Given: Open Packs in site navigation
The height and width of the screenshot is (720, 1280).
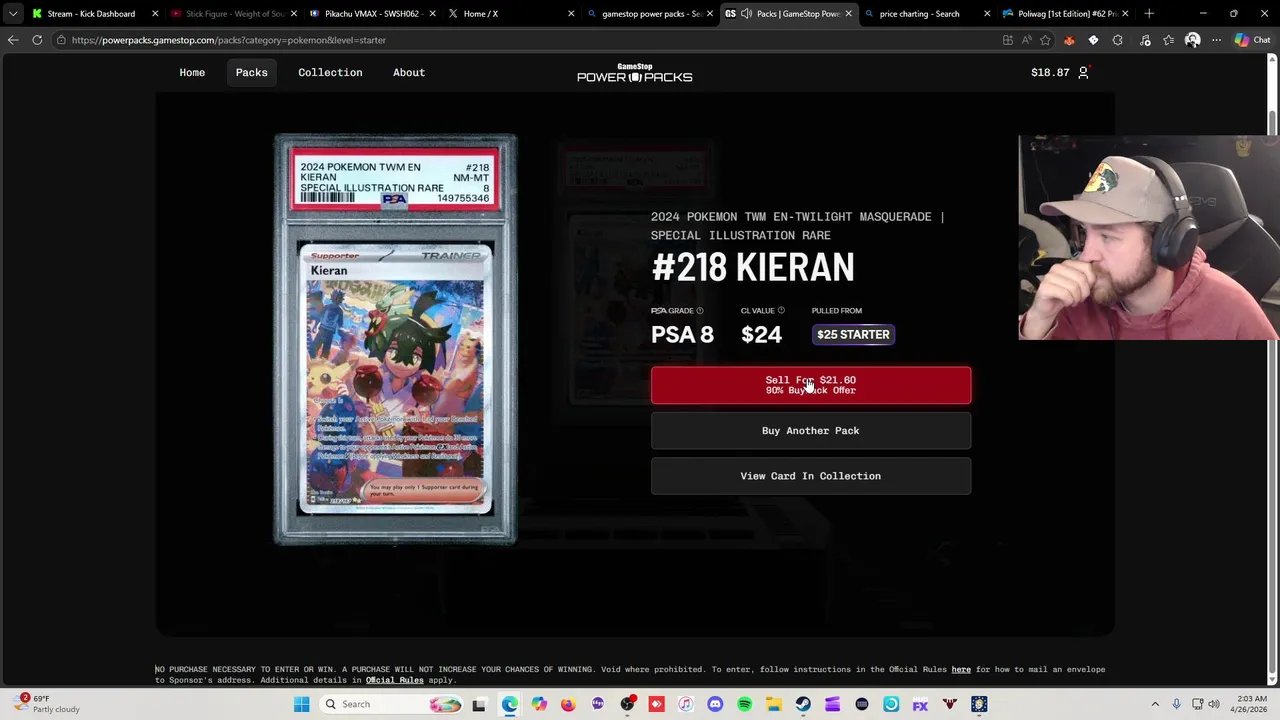Looking at the screenshot, I should point(251,72).
